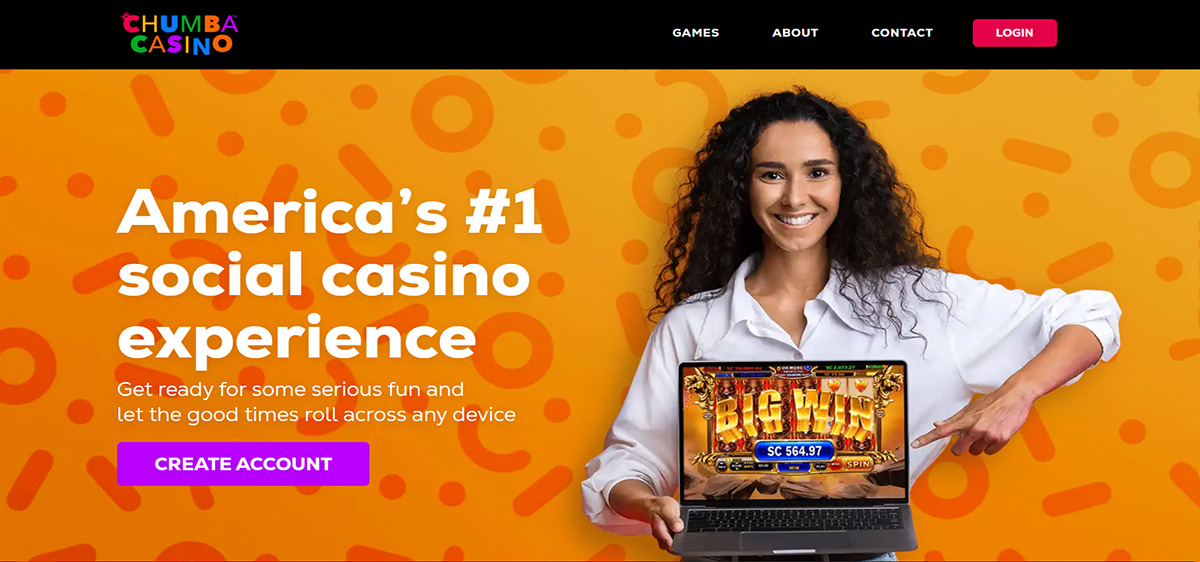
Task: Click the green SC balance at slot top
Action: tap(840, 368)
